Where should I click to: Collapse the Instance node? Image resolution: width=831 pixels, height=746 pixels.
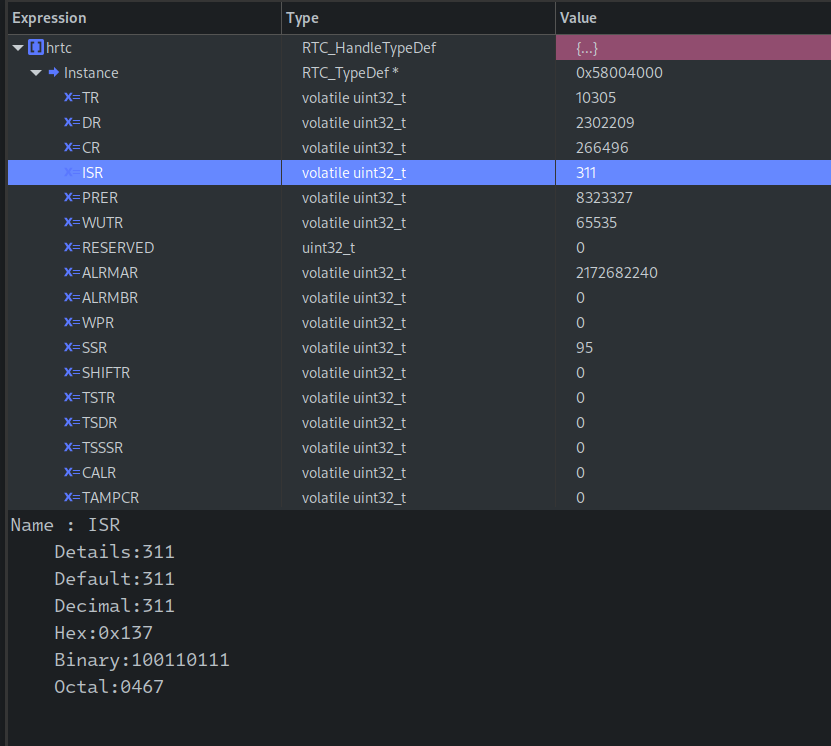(x=35, y=72)
